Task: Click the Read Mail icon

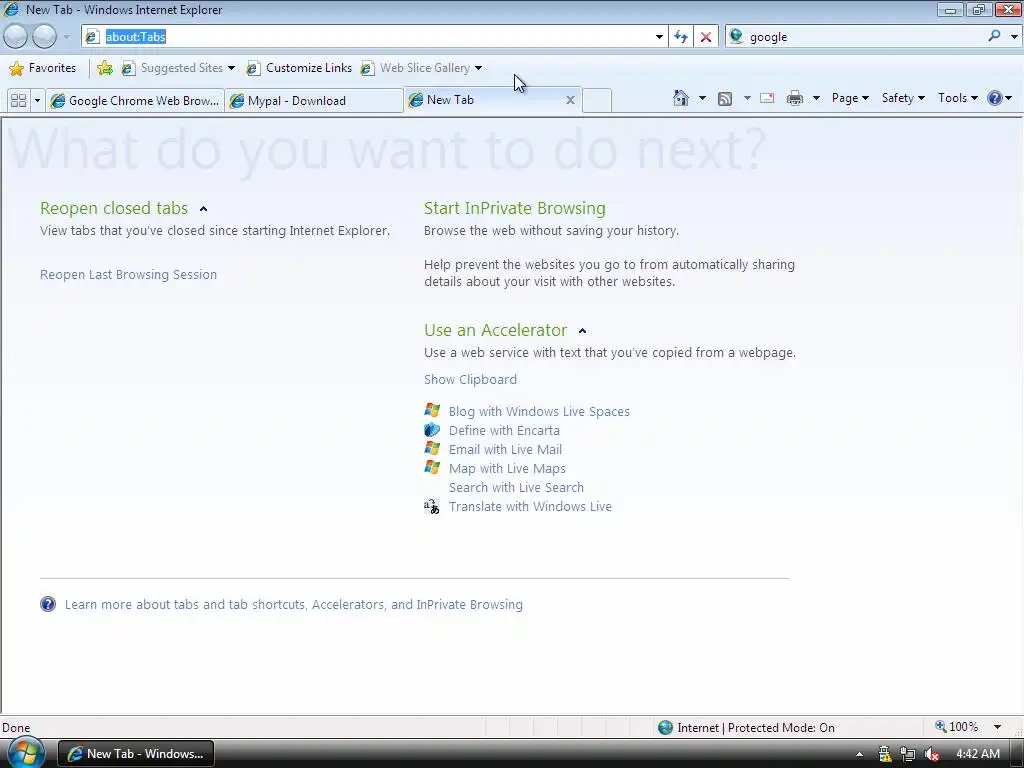Action: [x=767, y=98]
